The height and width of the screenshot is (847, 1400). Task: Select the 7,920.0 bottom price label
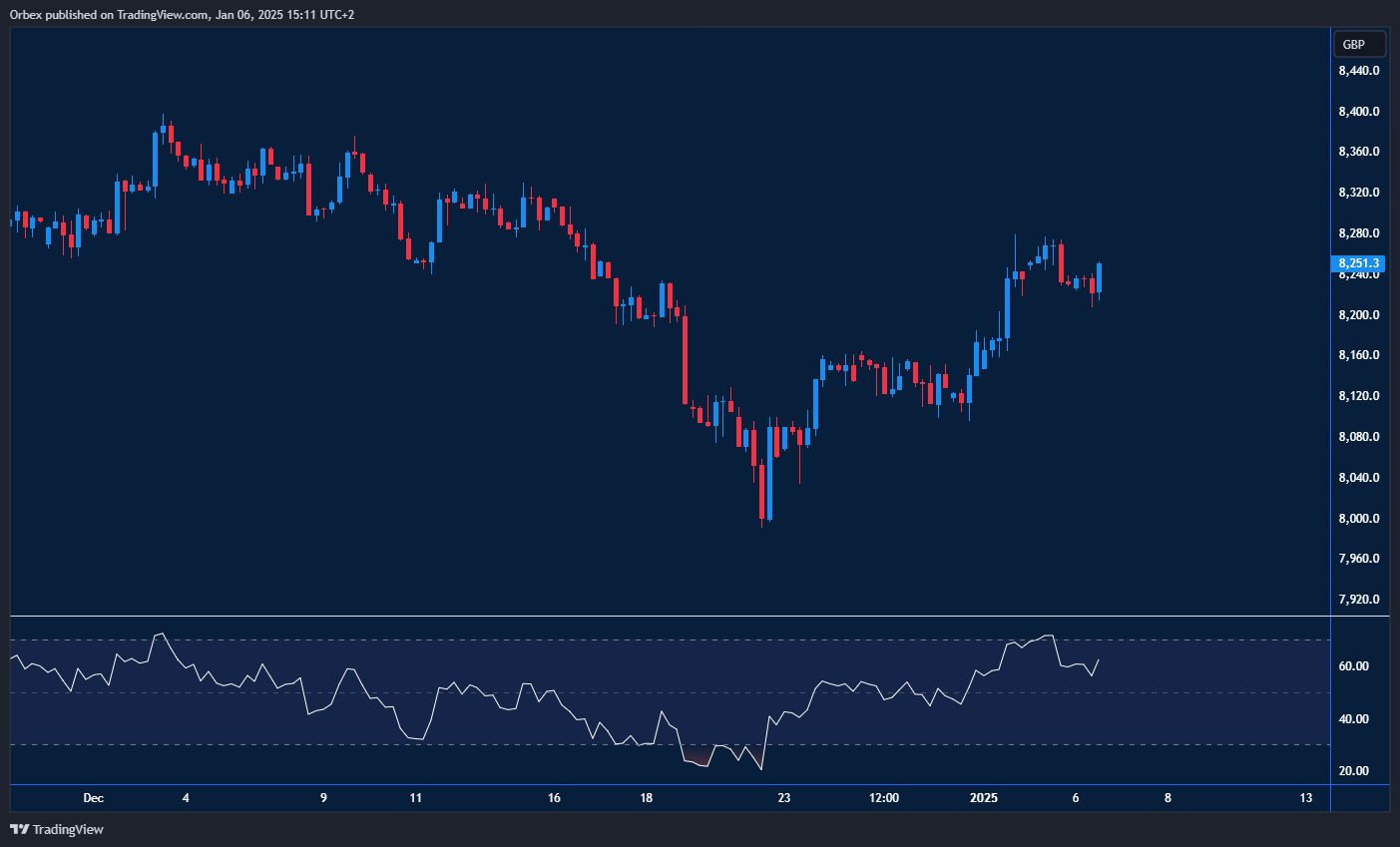[1357, 599]
